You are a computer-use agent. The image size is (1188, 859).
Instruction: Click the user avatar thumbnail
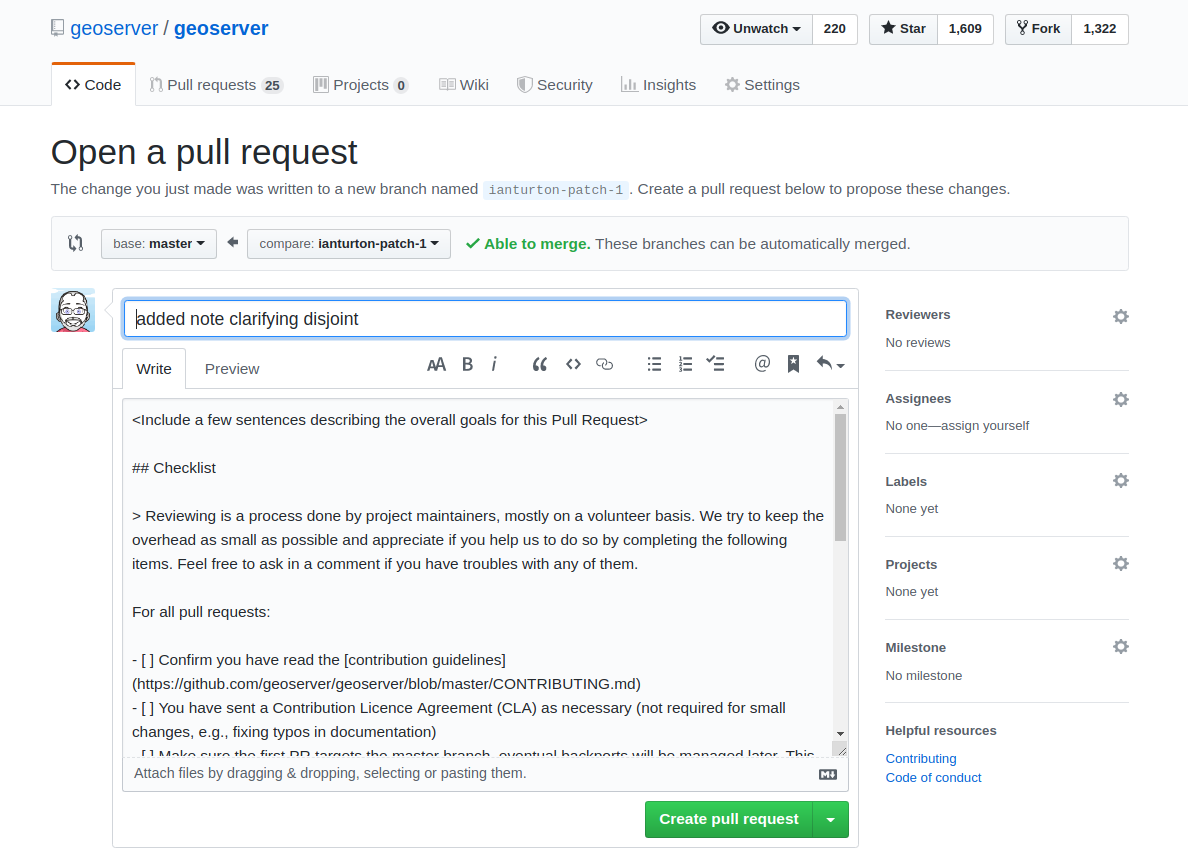point(73,310)
